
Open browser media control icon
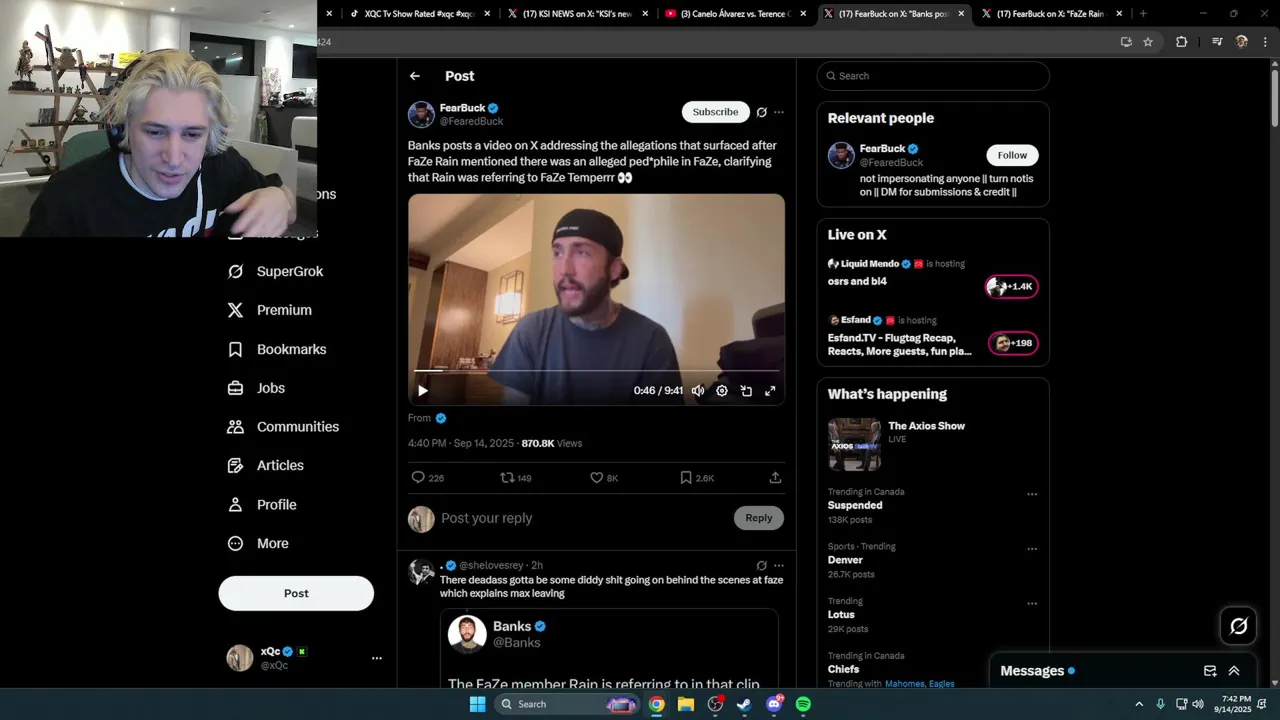[x=1217, y=42]
